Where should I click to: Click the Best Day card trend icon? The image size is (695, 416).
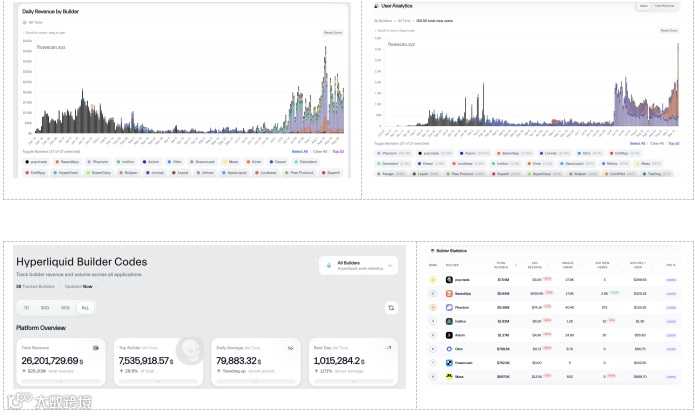pos(388,348)
